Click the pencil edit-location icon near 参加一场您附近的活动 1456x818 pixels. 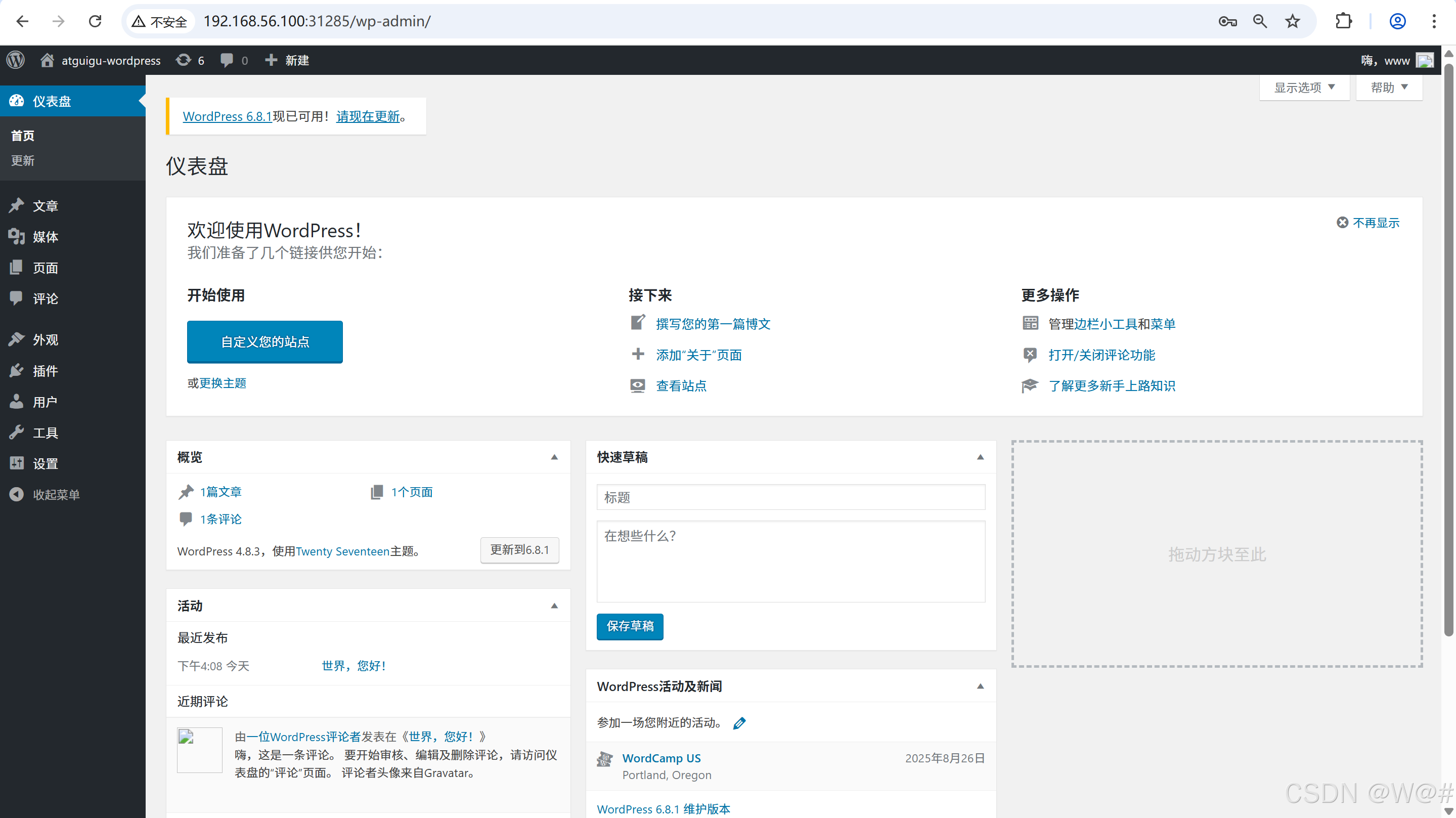pyautogui.click(x=739, y=722)
